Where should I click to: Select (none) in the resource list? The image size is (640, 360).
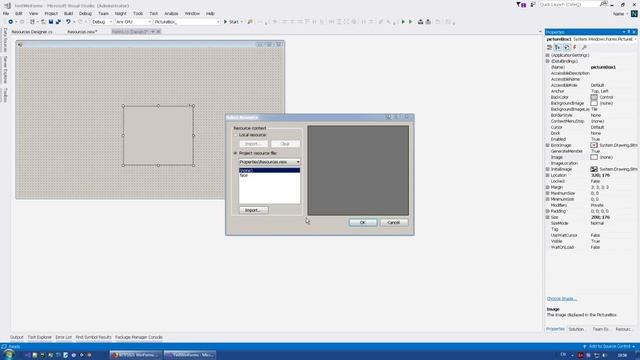point(269,170)
